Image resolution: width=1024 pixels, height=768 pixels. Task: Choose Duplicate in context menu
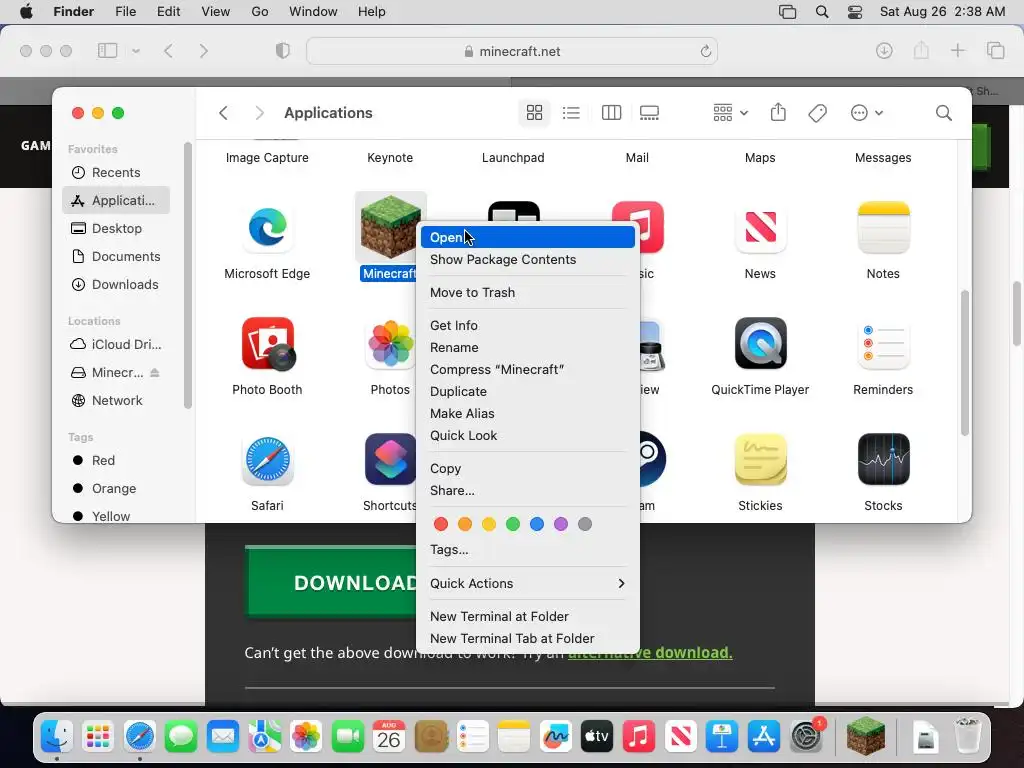tap(528, 391)
